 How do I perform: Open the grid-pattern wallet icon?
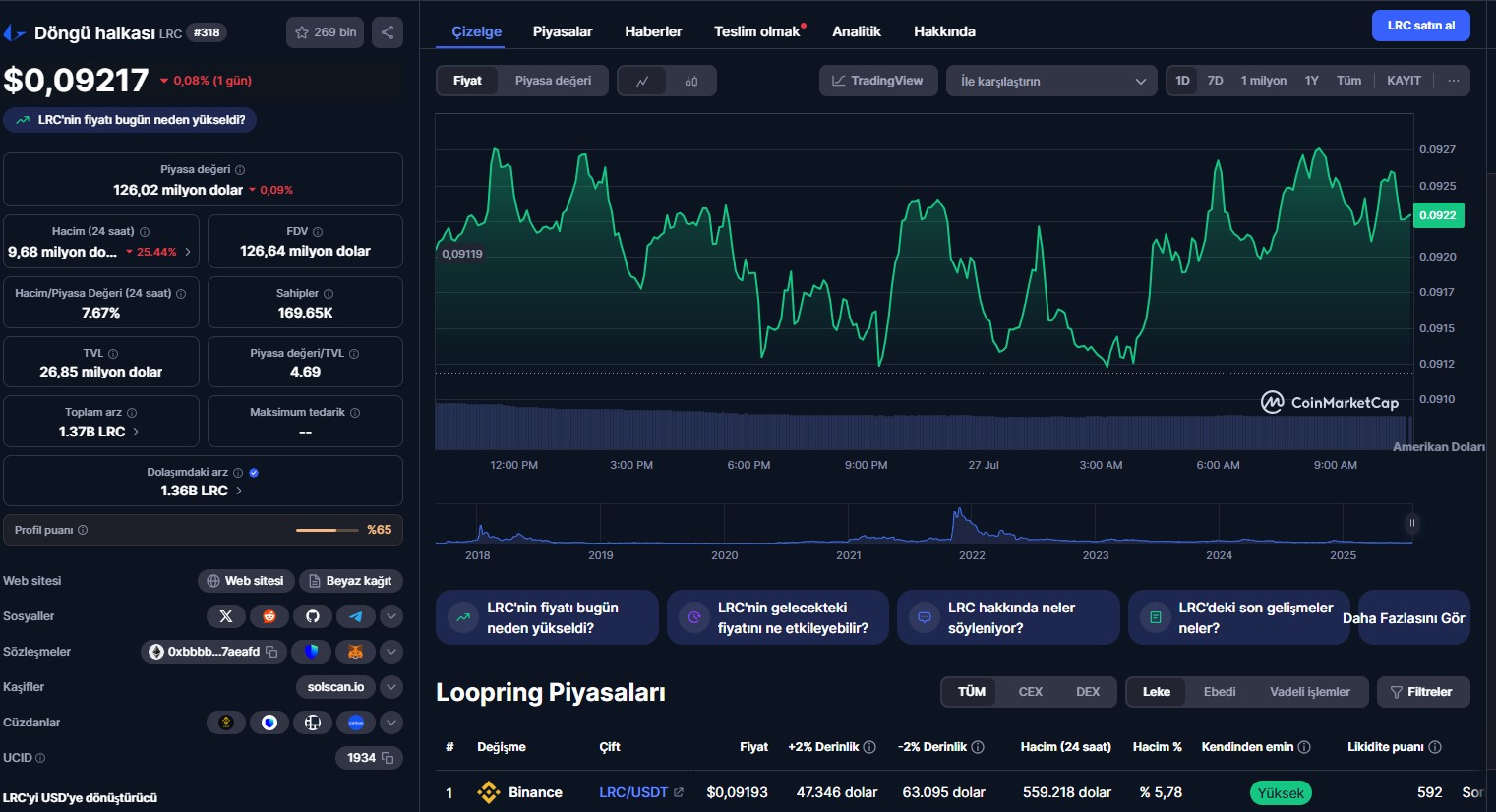(x=313, y=723)
